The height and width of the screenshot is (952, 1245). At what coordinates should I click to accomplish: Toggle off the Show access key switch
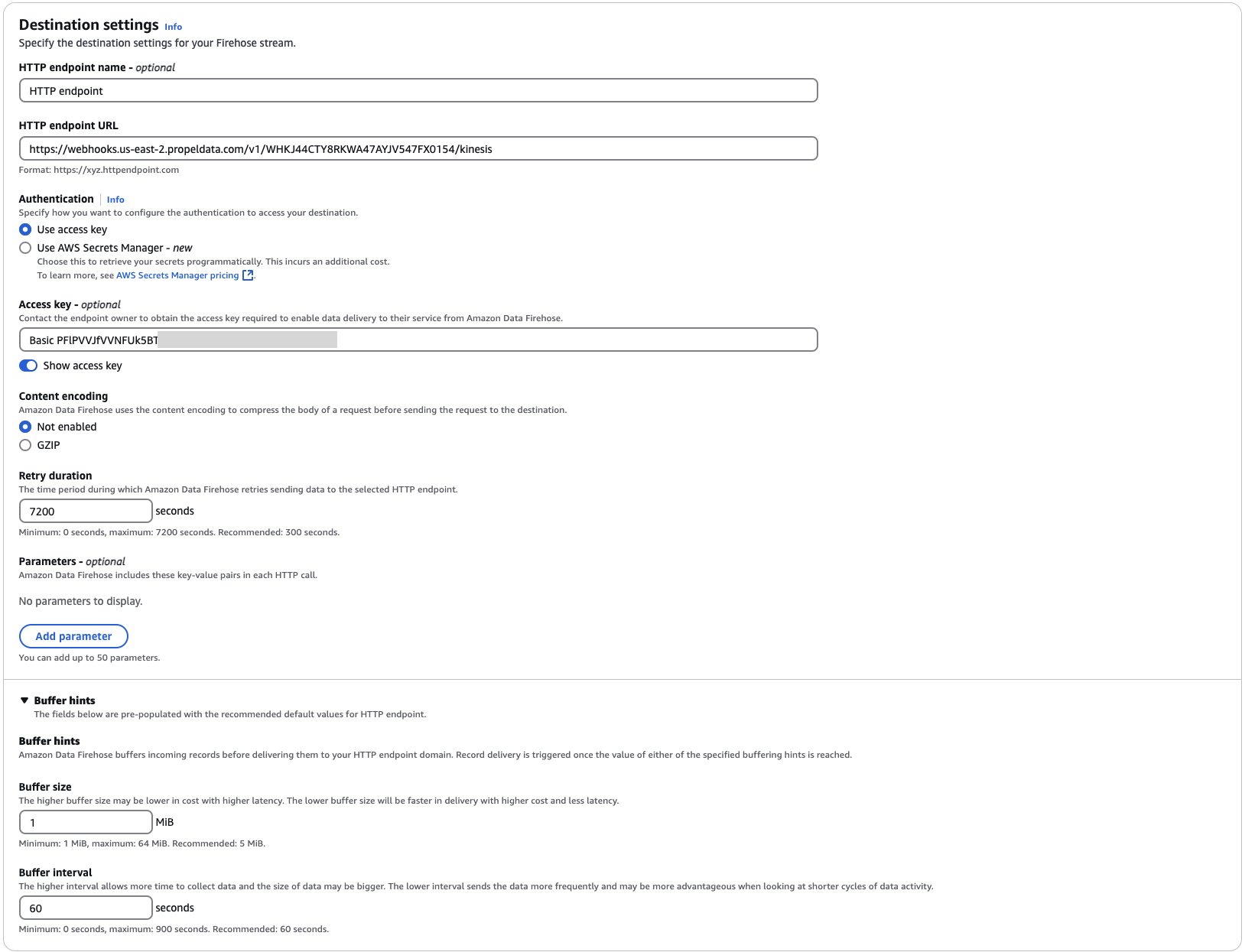(x=28, y=366)
